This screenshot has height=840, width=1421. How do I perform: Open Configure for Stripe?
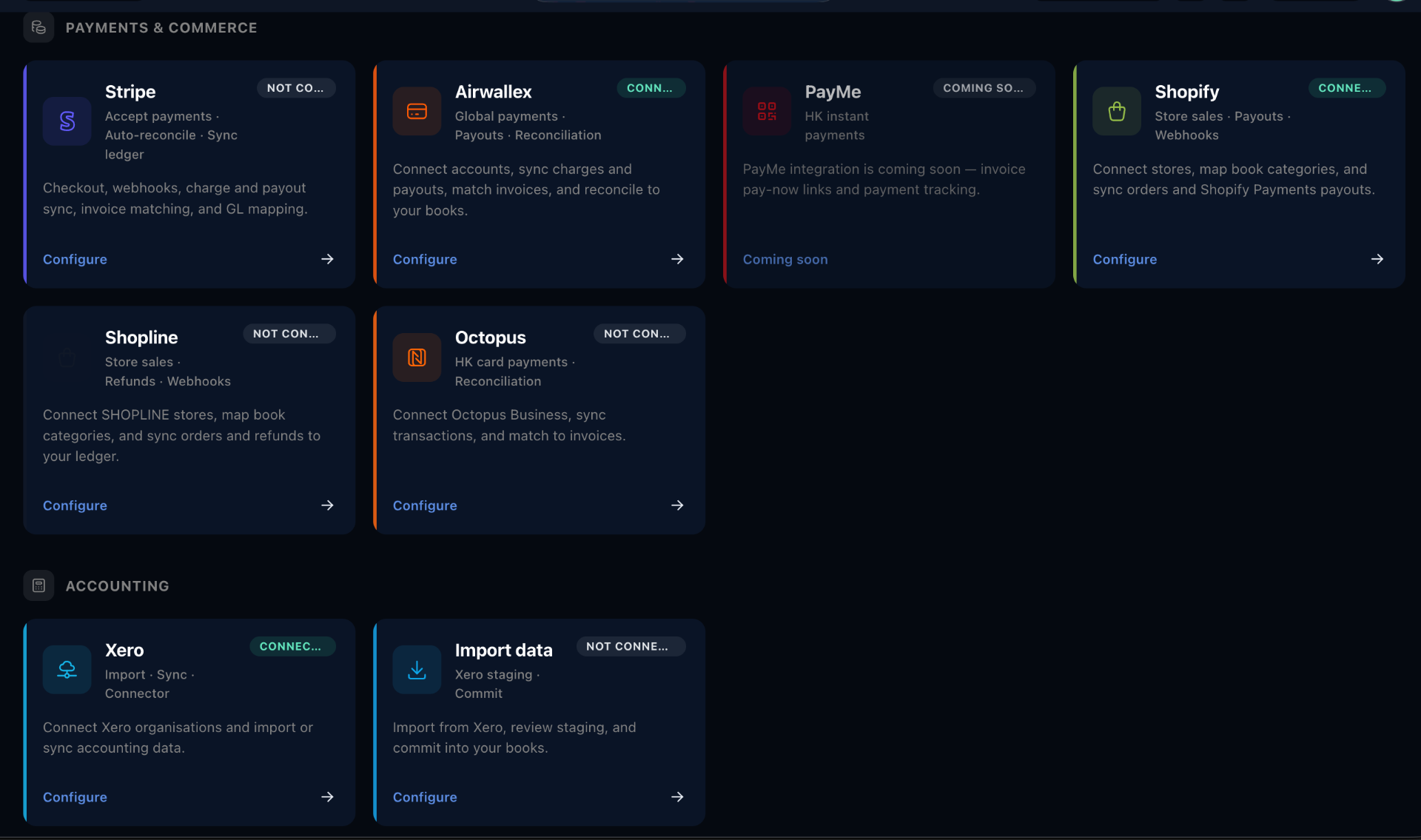pos(75,260)
